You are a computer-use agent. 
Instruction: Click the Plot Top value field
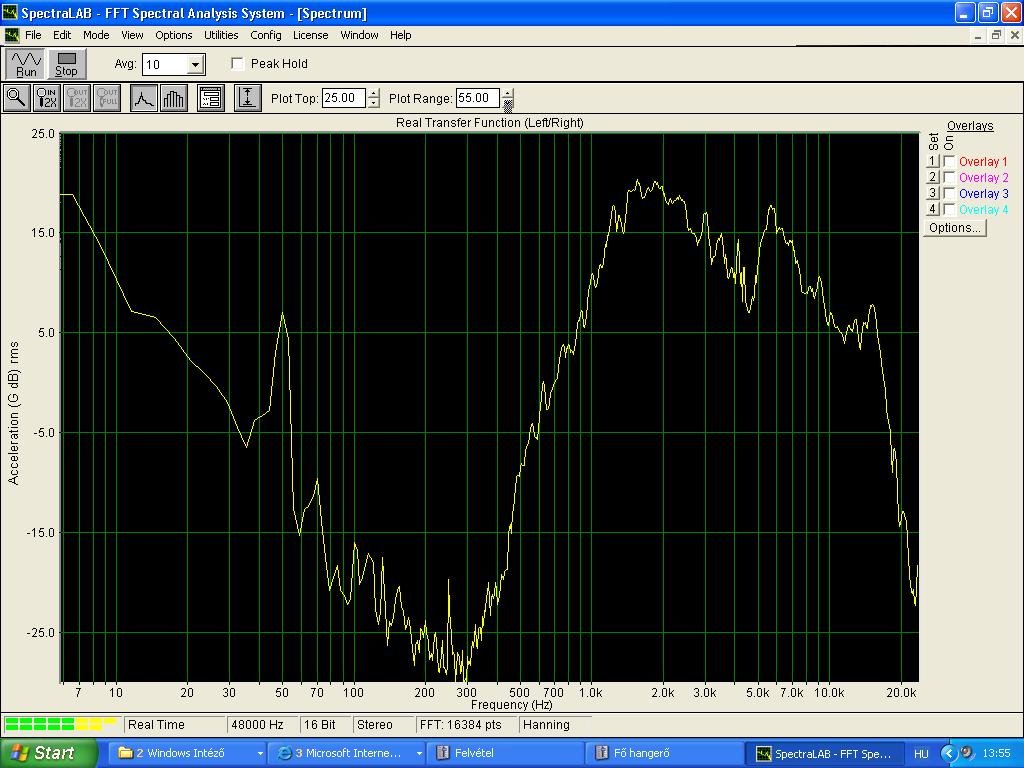tap(344, 98)
